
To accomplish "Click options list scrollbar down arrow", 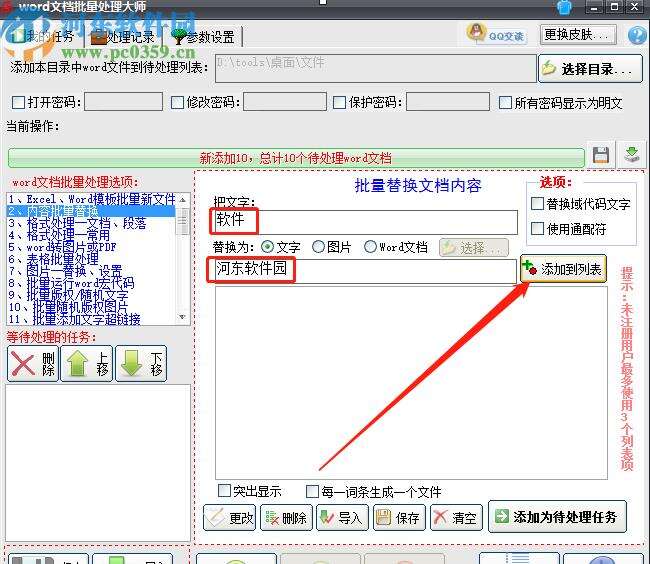I will (x=182, y=317).
